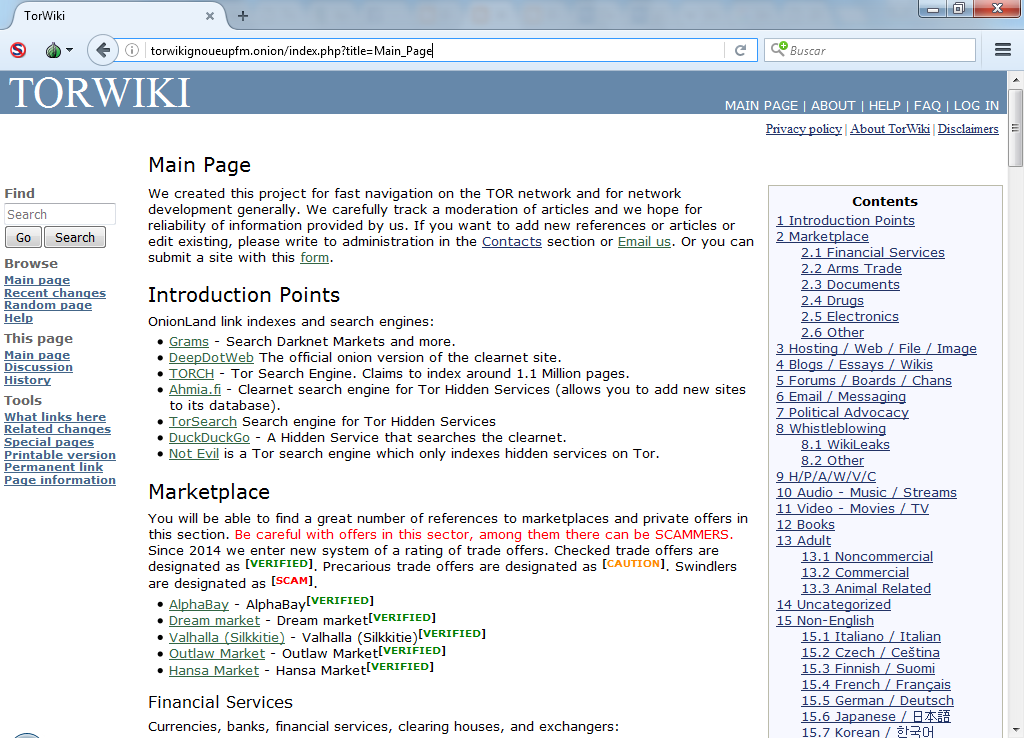Click the NoScript S icon in toolbar
The width and height of the screenshot is (1024, 738).
(18, 50)
